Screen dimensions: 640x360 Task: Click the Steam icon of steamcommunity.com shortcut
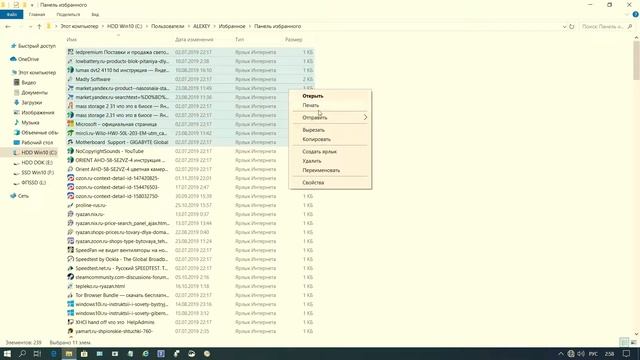click(70, 277)
